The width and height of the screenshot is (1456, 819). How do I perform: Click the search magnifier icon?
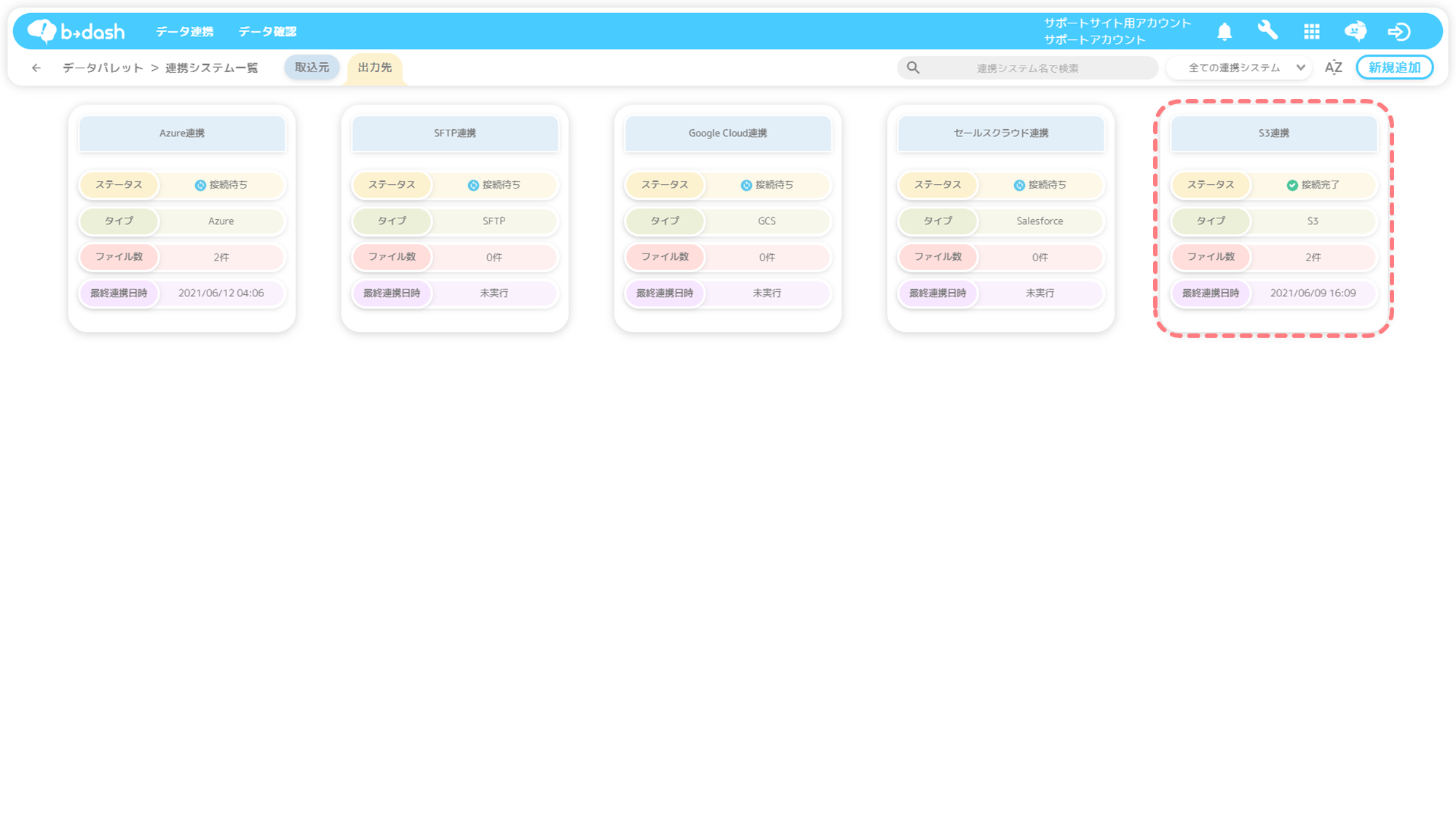913,68
